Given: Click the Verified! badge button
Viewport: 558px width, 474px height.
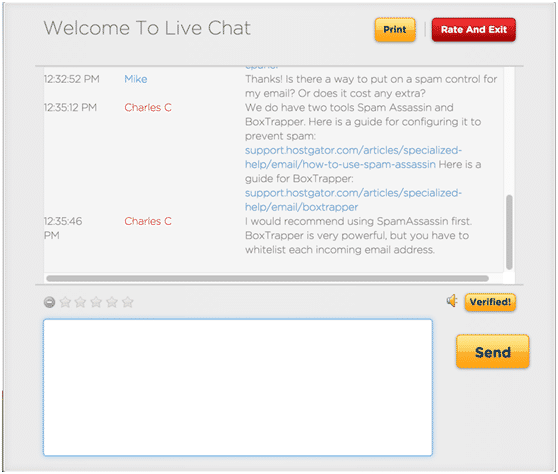Looking at the screenshot, I should point(490,302).
